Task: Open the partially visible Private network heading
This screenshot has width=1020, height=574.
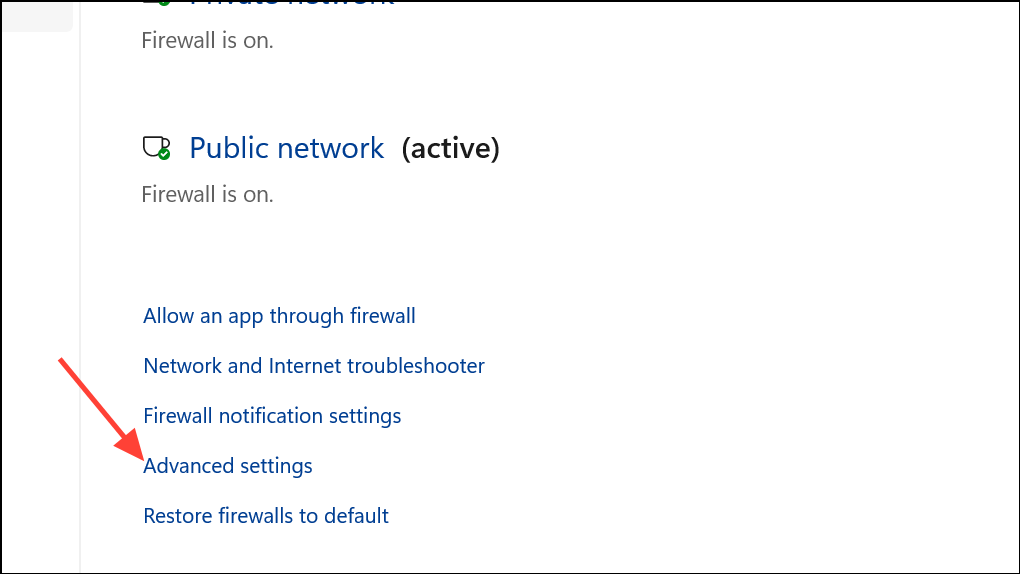Action: pos(292,5)
